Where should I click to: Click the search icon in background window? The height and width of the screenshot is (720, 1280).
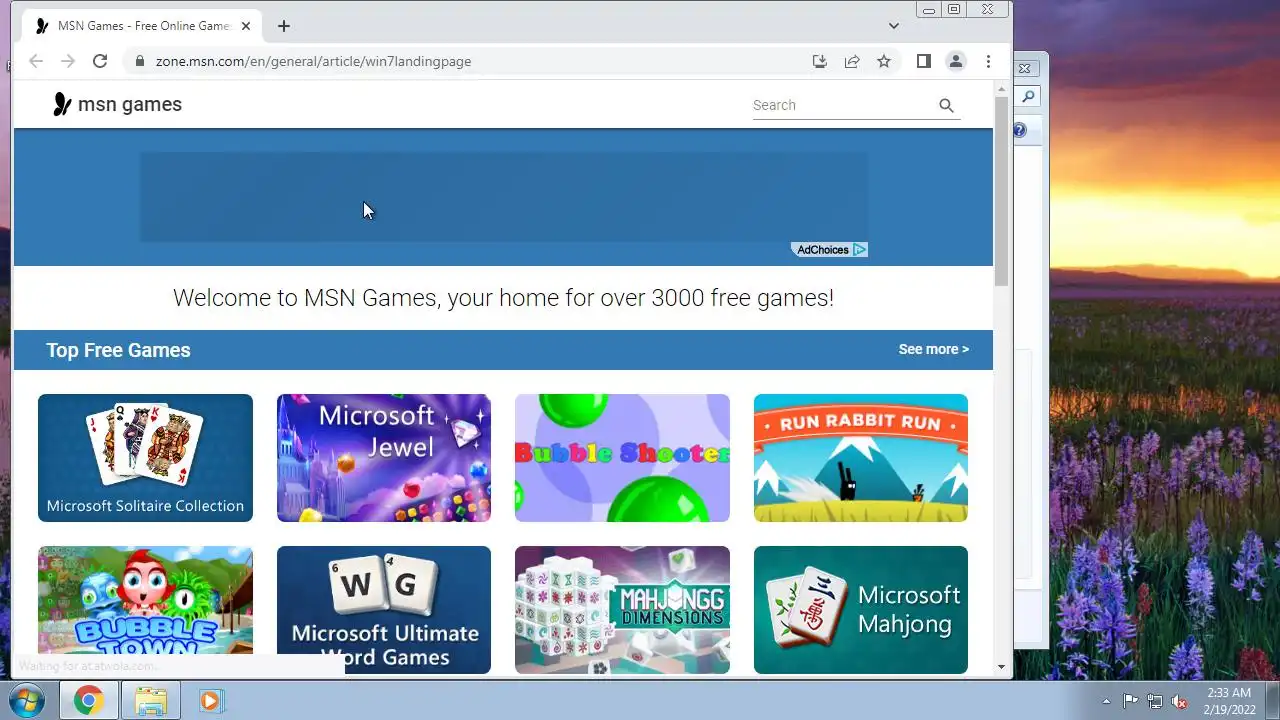coord(1027,96)
